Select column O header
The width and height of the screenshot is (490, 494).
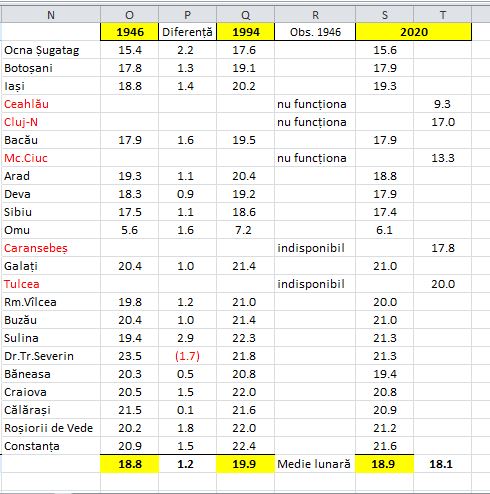tap(129, 15)
